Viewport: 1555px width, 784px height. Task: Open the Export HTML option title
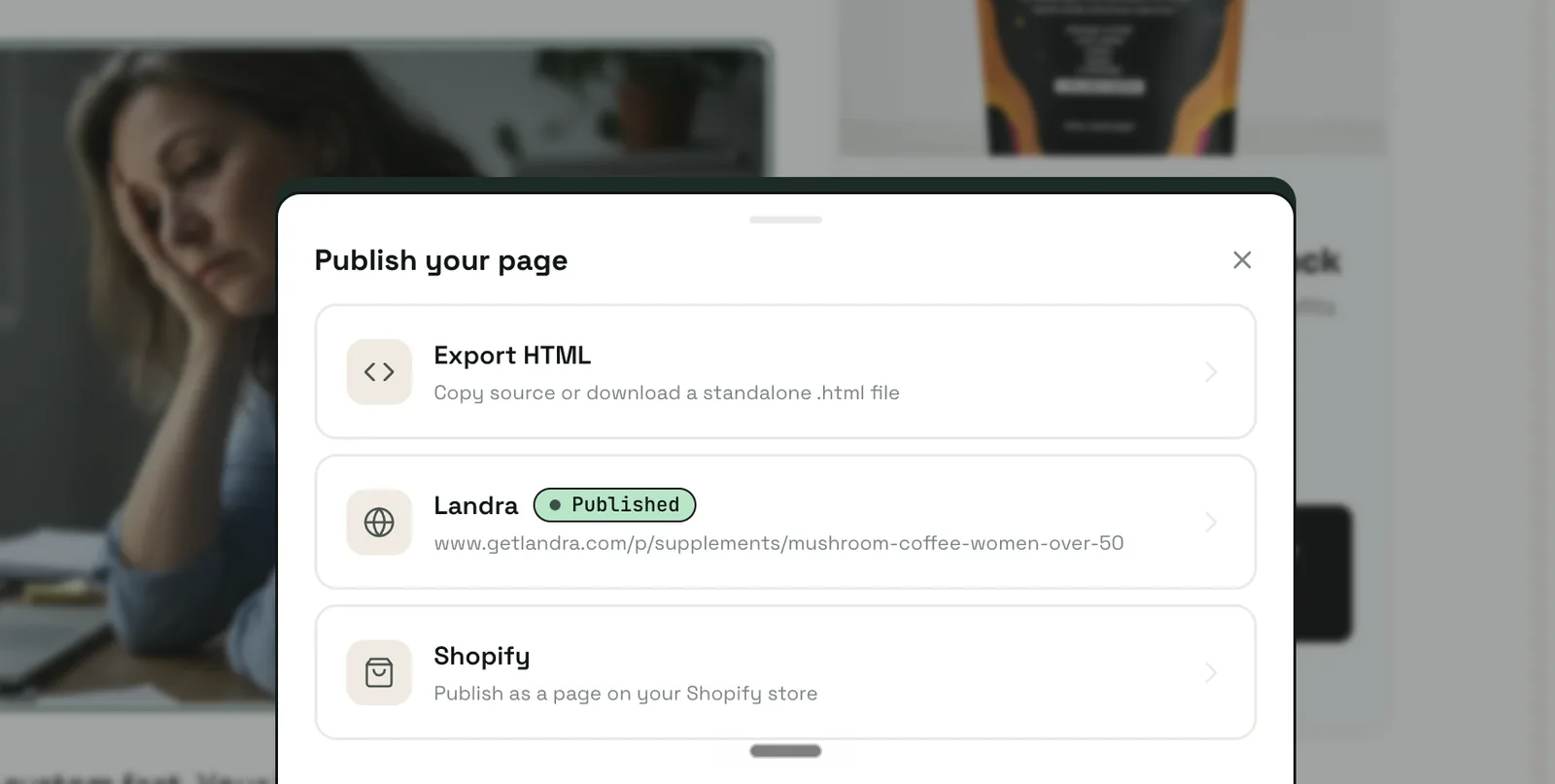pyautogui.click(x=512, y=356)
